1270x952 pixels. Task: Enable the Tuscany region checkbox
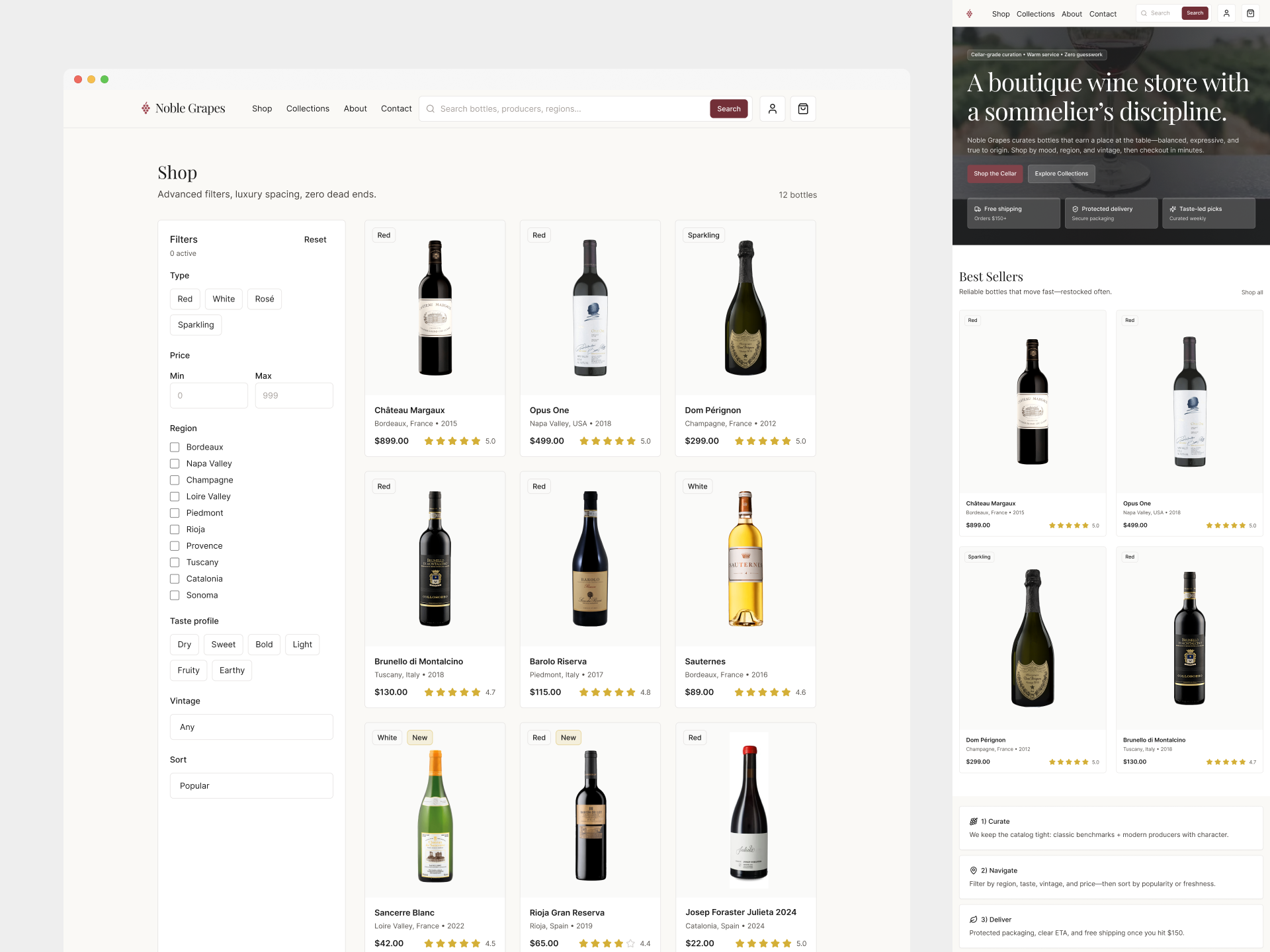point(175,563)
